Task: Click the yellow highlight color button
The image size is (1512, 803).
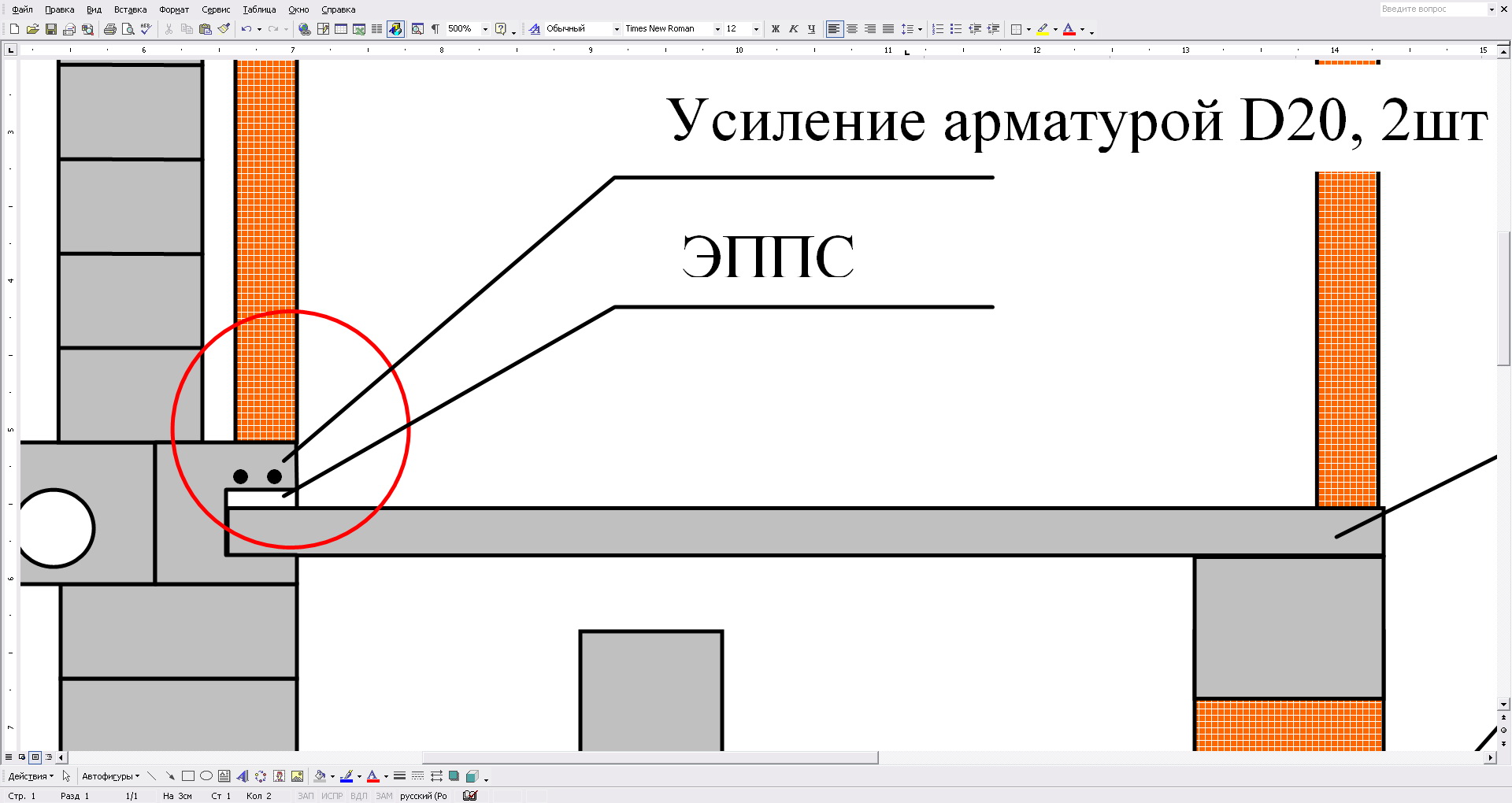Action: pyautogui.click(x=1043, y=29)
